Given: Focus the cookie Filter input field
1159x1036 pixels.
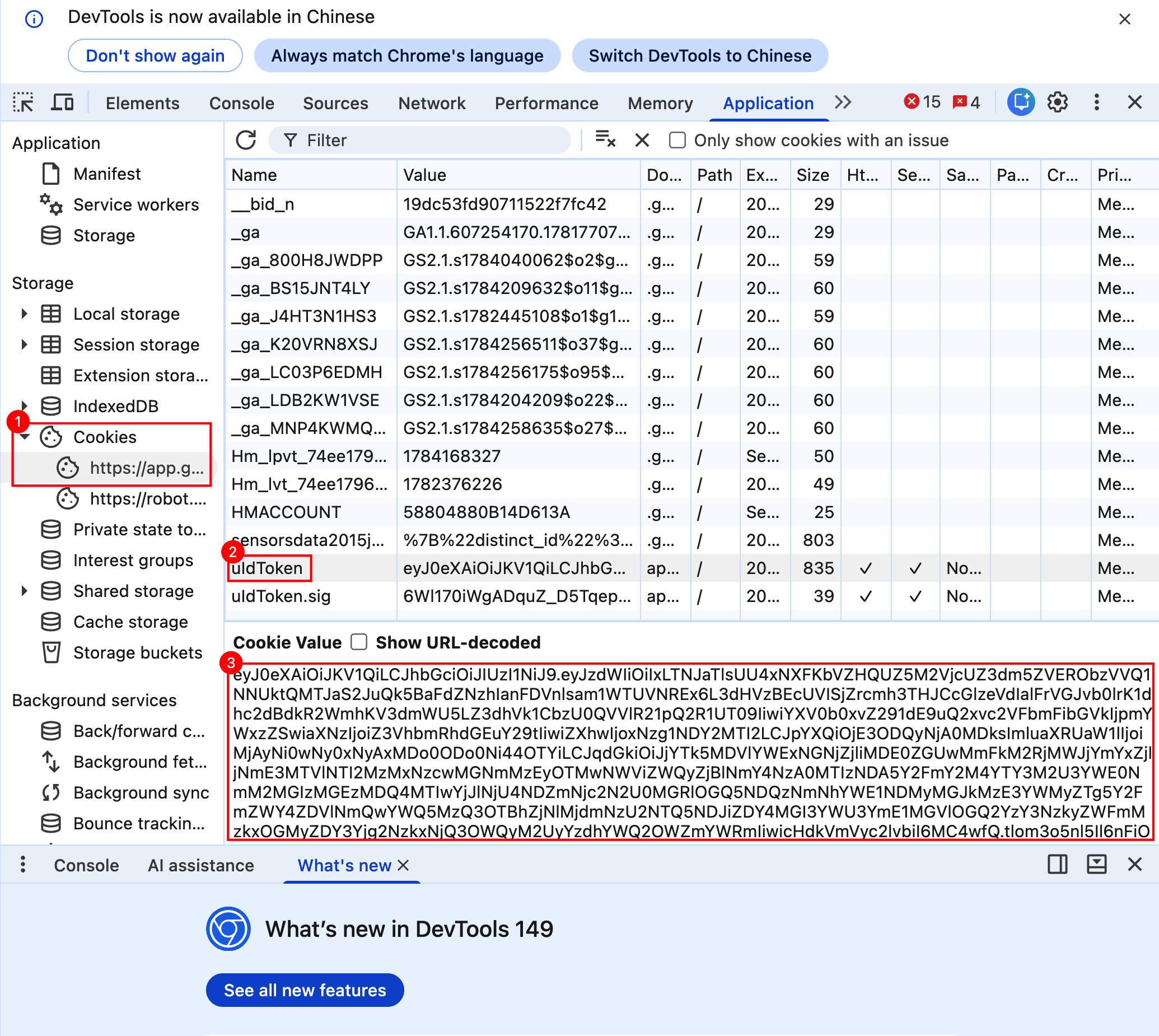Looking at the screenshot, I should coord(419,140).
